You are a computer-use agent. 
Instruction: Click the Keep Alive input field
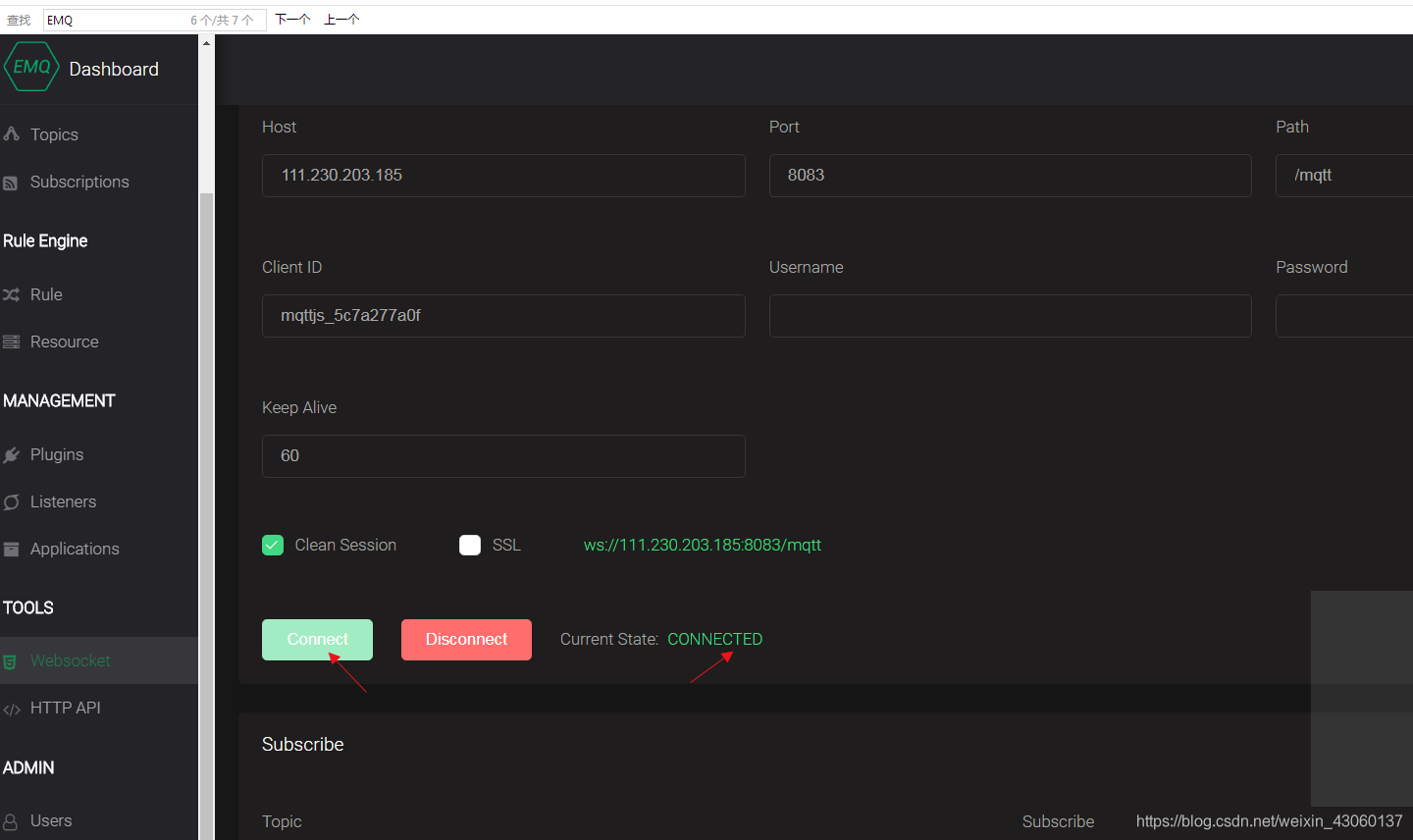pyautogui.click(x=503, y=456)
